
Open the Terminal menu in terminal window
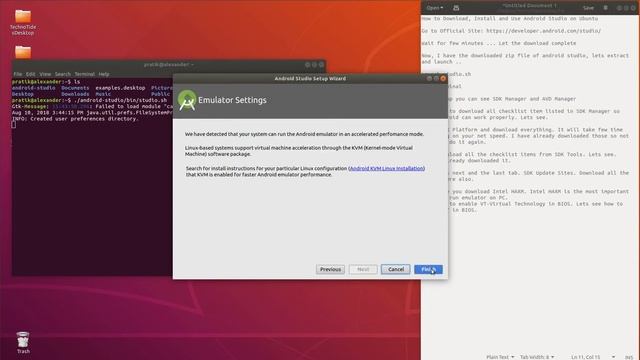pyautogui.click(x=84, y=74)
